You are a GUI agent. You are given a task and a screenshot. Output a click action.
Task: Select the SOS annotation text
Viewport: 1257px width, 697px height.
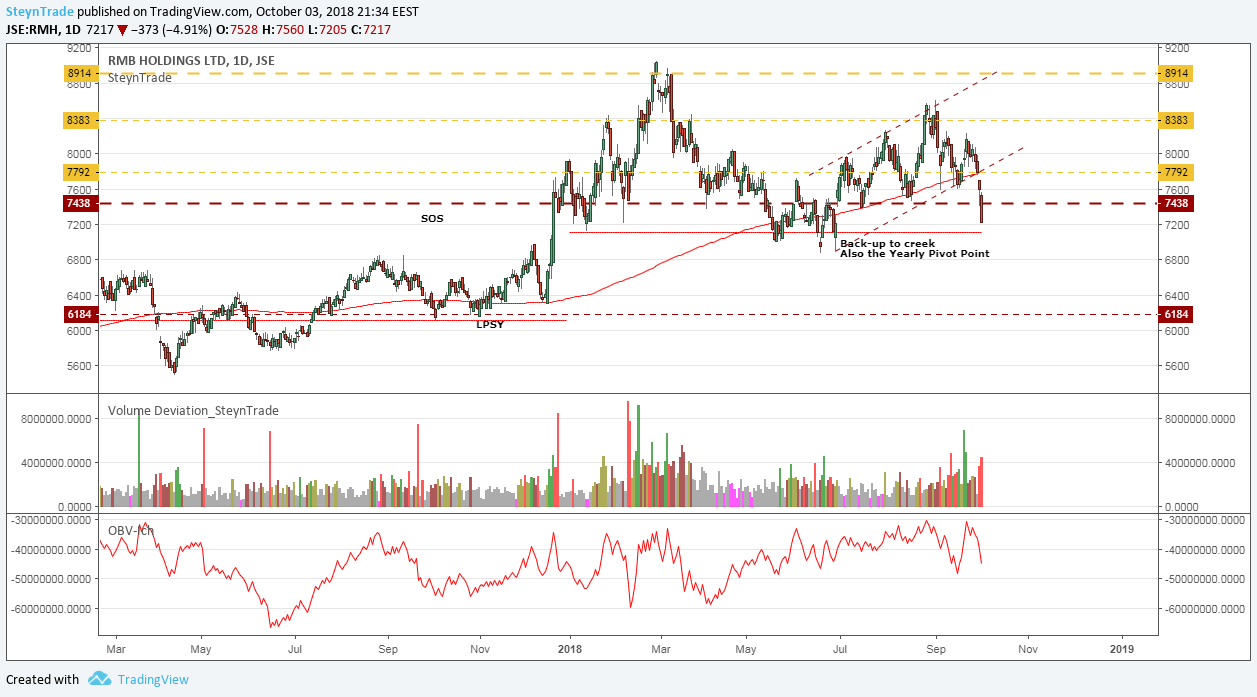click(432, 218)
